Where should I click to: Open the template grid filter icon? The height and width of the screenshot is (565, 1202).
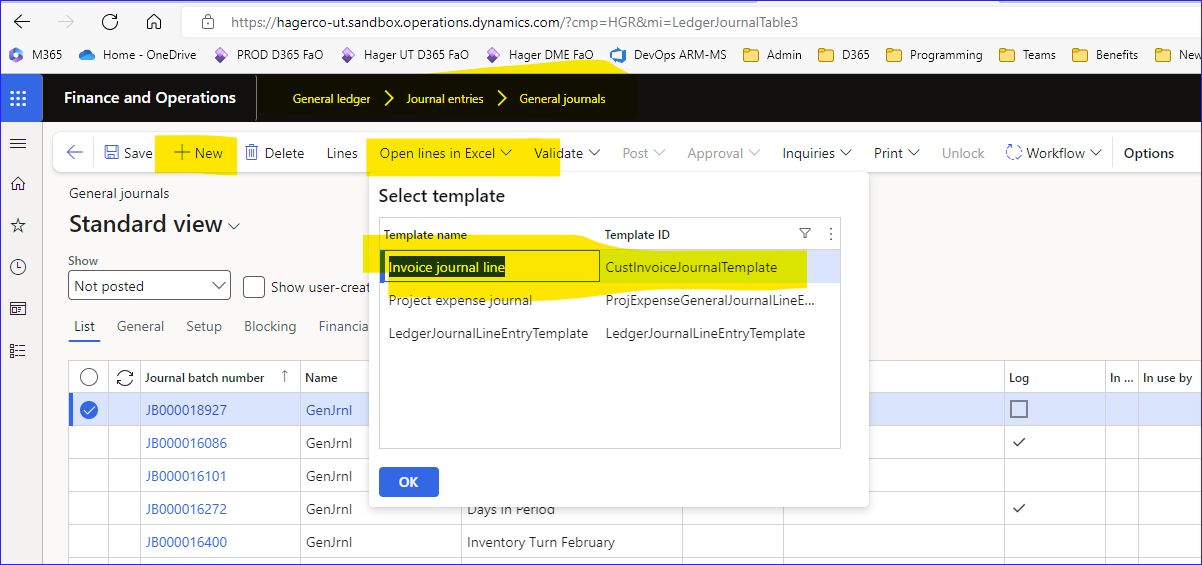tap(805, 233)
